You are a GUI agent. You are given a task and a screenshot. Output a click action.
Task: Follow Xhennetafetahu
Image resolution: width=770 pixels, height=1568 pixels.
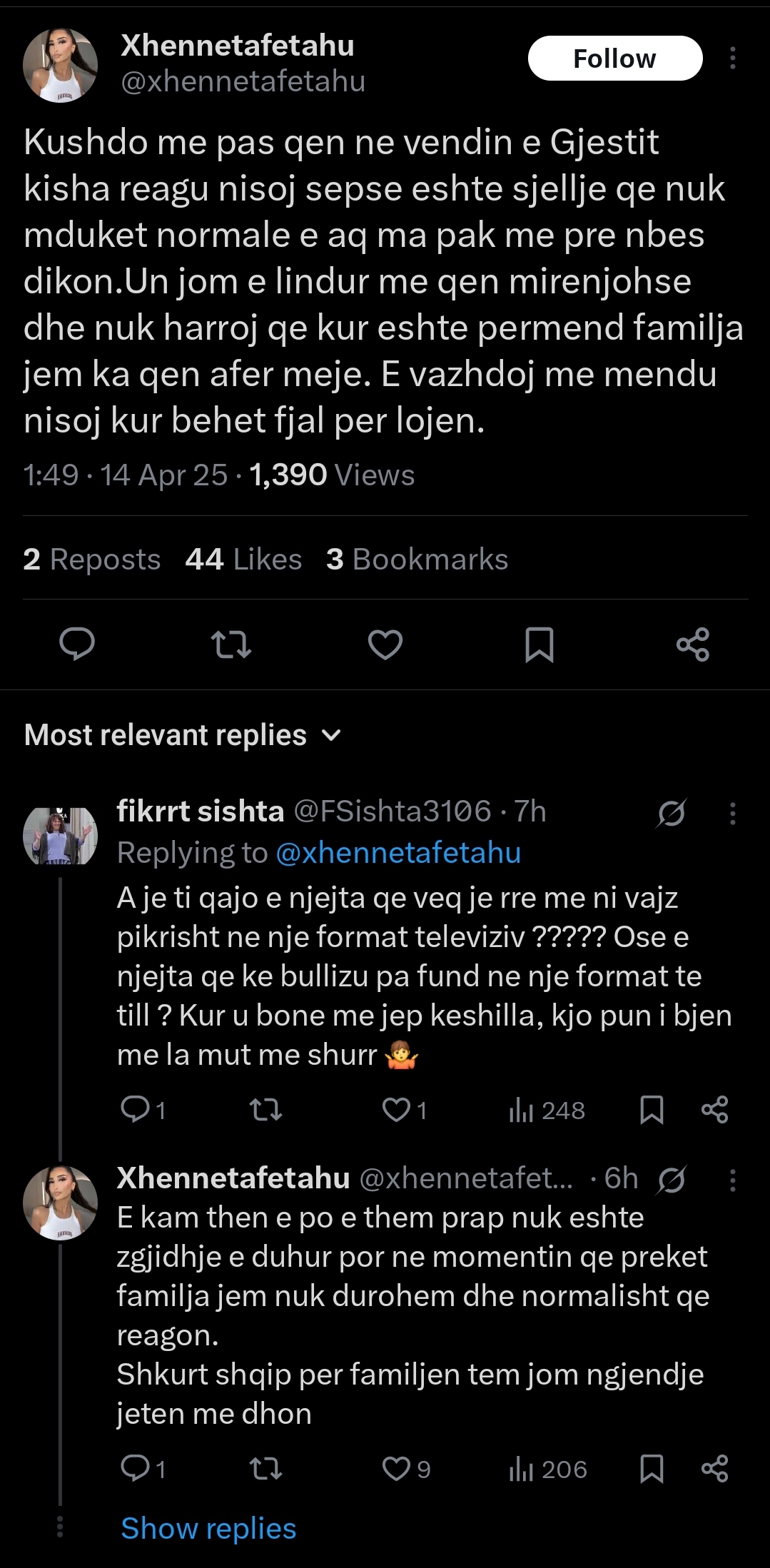coord(614,59)
